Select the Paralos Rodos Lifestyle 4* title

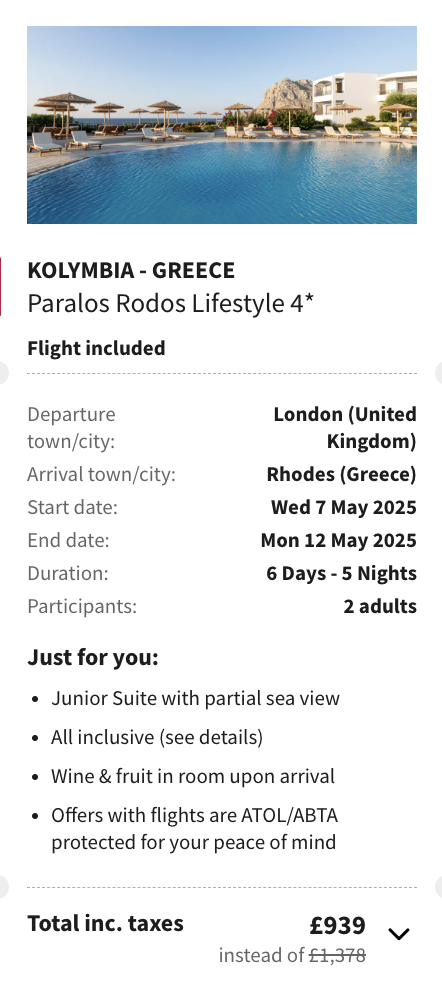tap(171, 304)
